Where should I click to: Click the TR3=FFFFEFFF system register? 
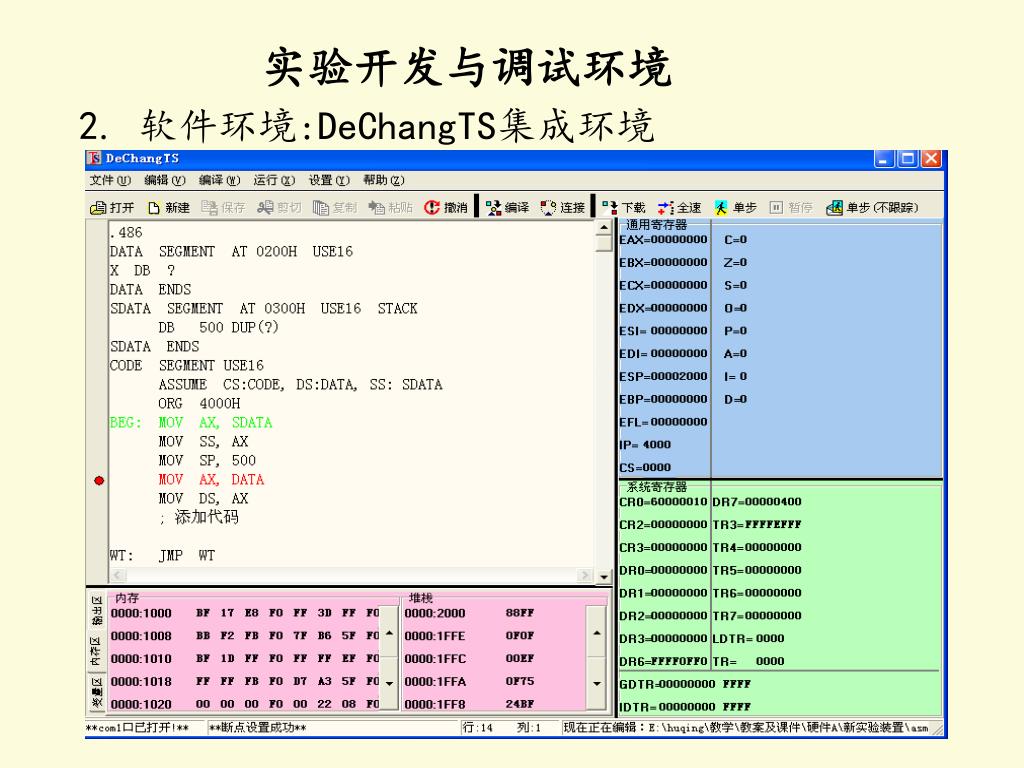click(x=757, y=524)
